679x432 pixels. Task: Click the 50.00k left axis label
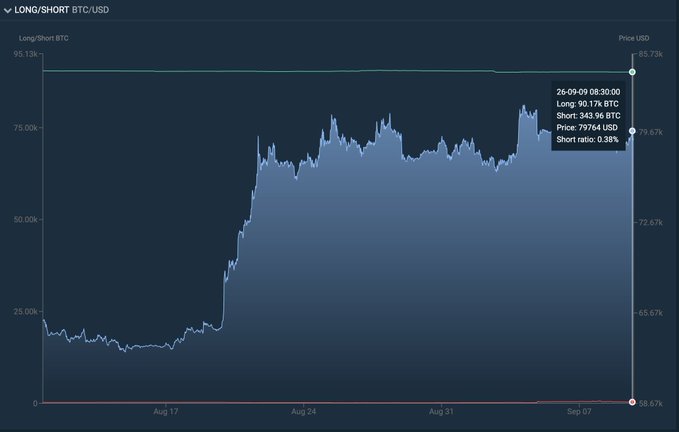click(x=26, y=219)
